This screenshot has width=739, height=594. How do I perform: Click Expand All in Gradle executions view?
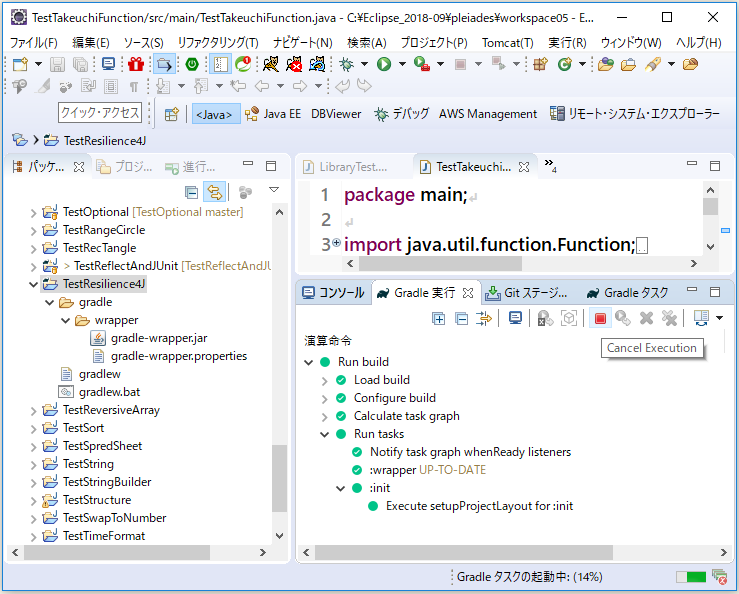tap(438, 319)
